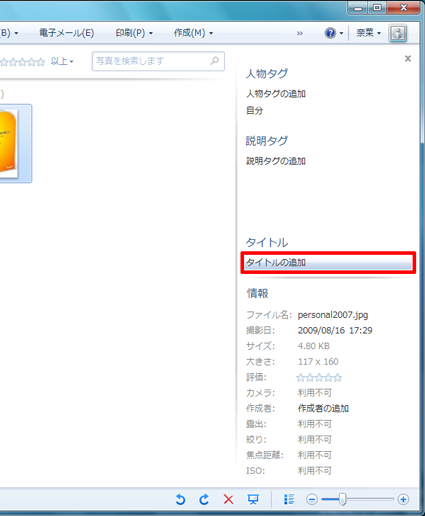The image size is (425, 516).
Task: Click the 説明タグ heading
Action: 266,141
